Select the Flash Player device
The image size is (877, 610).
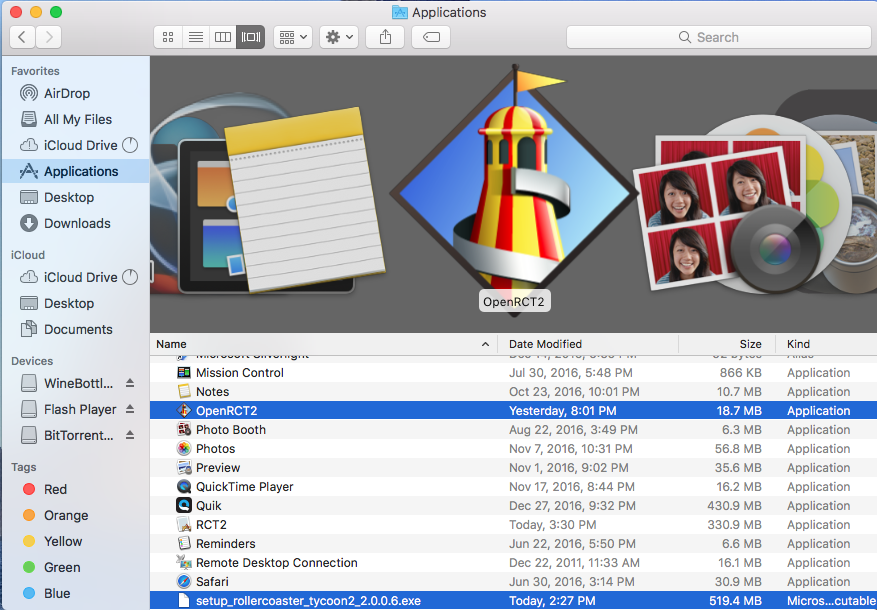(76, 409)
